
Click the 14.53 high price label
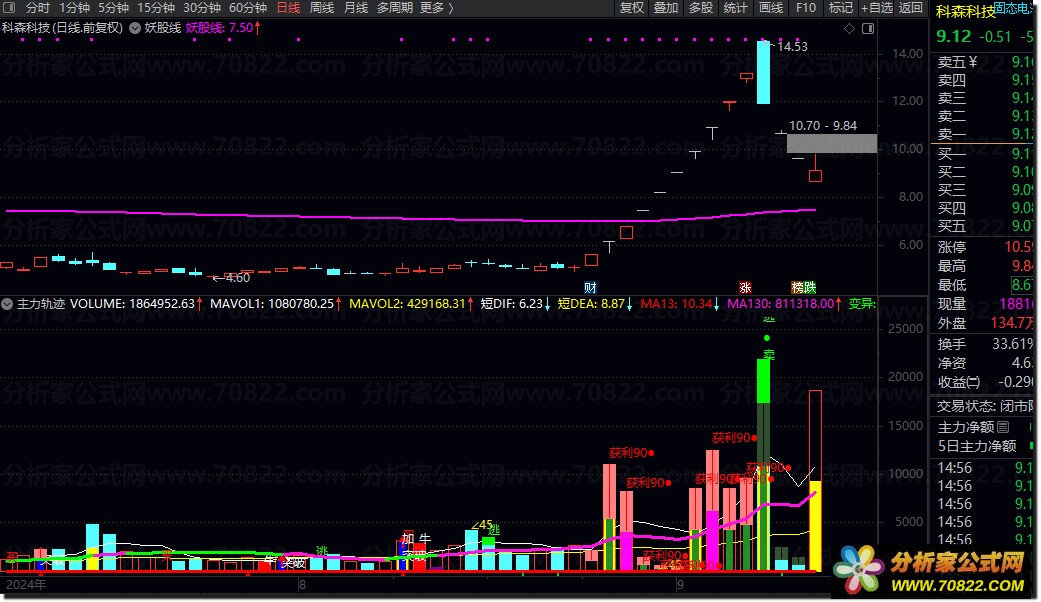point(792,46)
